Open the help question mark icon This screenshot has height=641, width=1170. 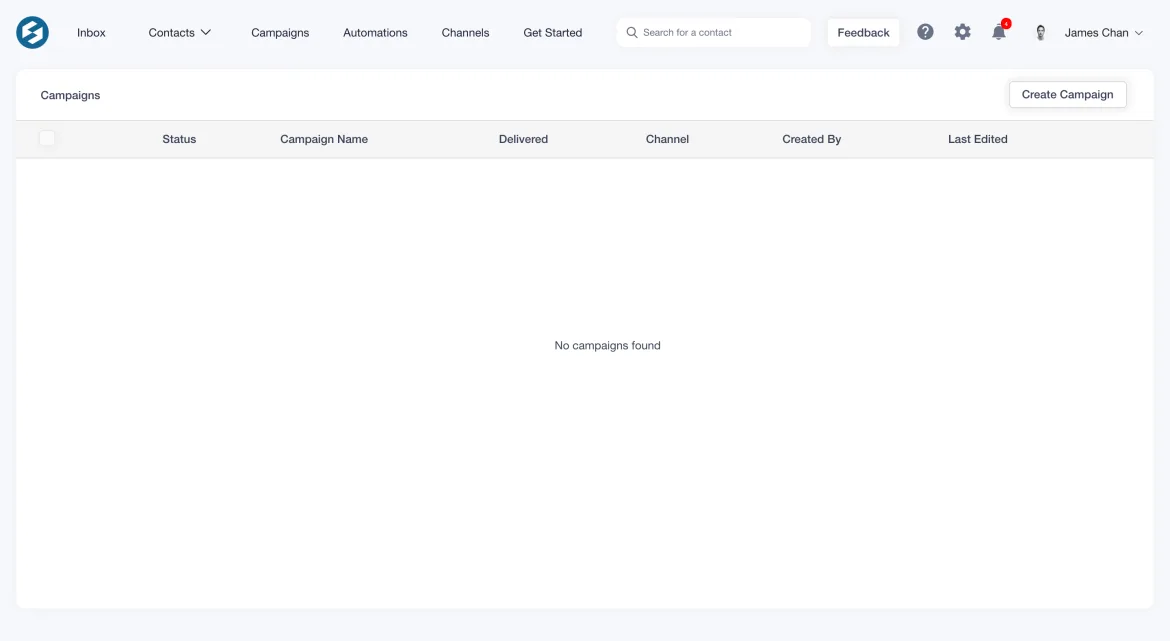point(925,31)
